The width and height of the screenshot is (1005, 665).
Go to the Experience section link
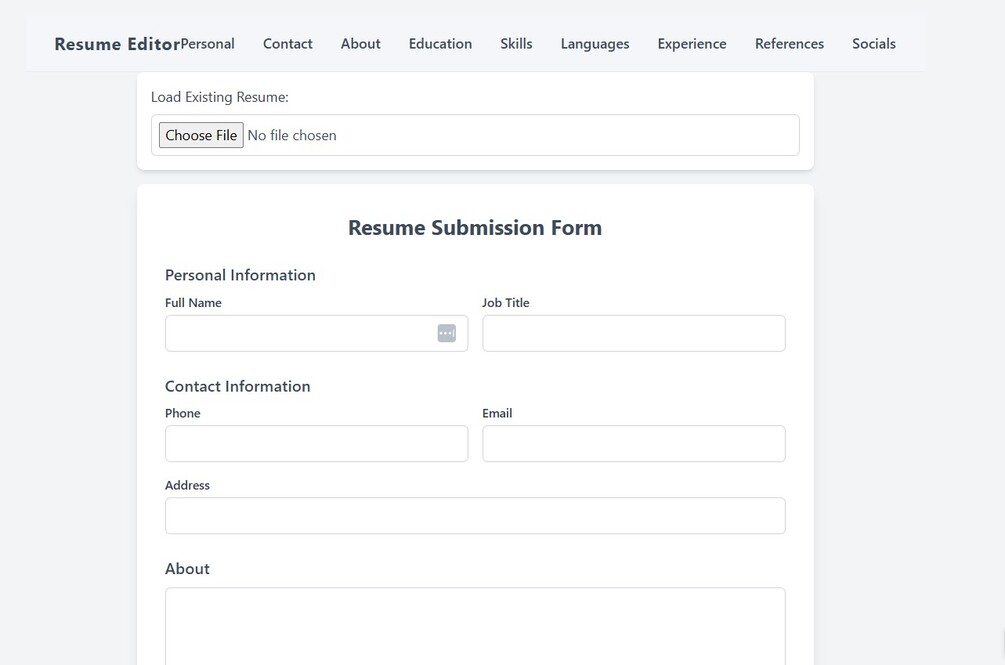[692, 44]
